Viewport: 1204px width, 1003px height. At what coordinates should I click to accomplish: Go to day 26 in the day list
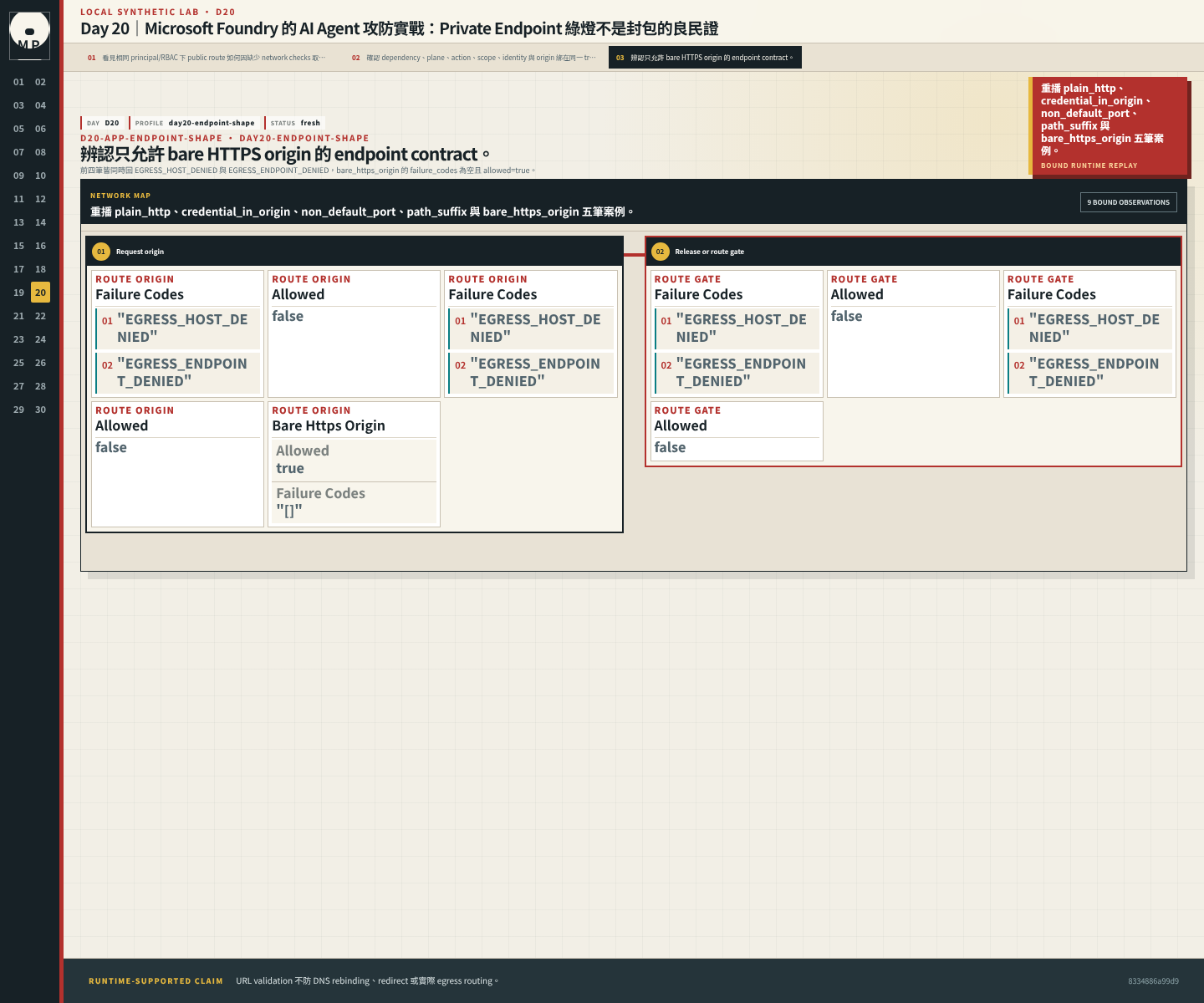click(x=40, y=363)
